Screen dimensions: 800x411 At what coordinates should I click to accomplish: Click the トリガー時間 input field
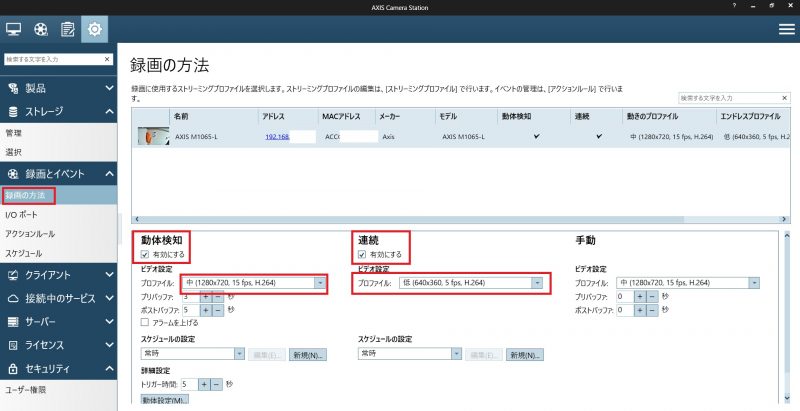click(189, 384)
